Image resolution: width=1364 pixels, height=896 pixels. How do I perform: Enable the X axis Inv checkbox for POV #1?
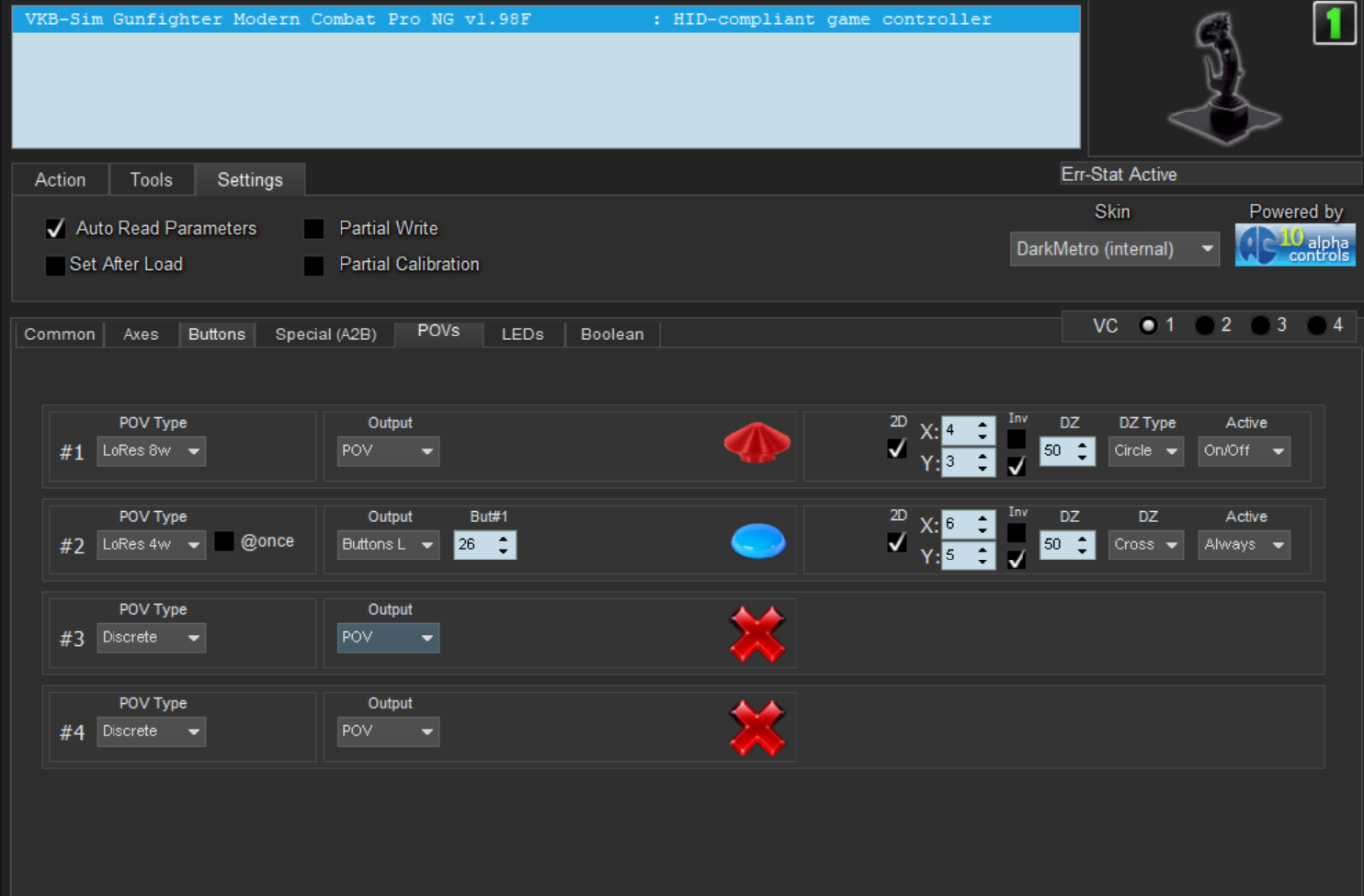click(1017, 438)
